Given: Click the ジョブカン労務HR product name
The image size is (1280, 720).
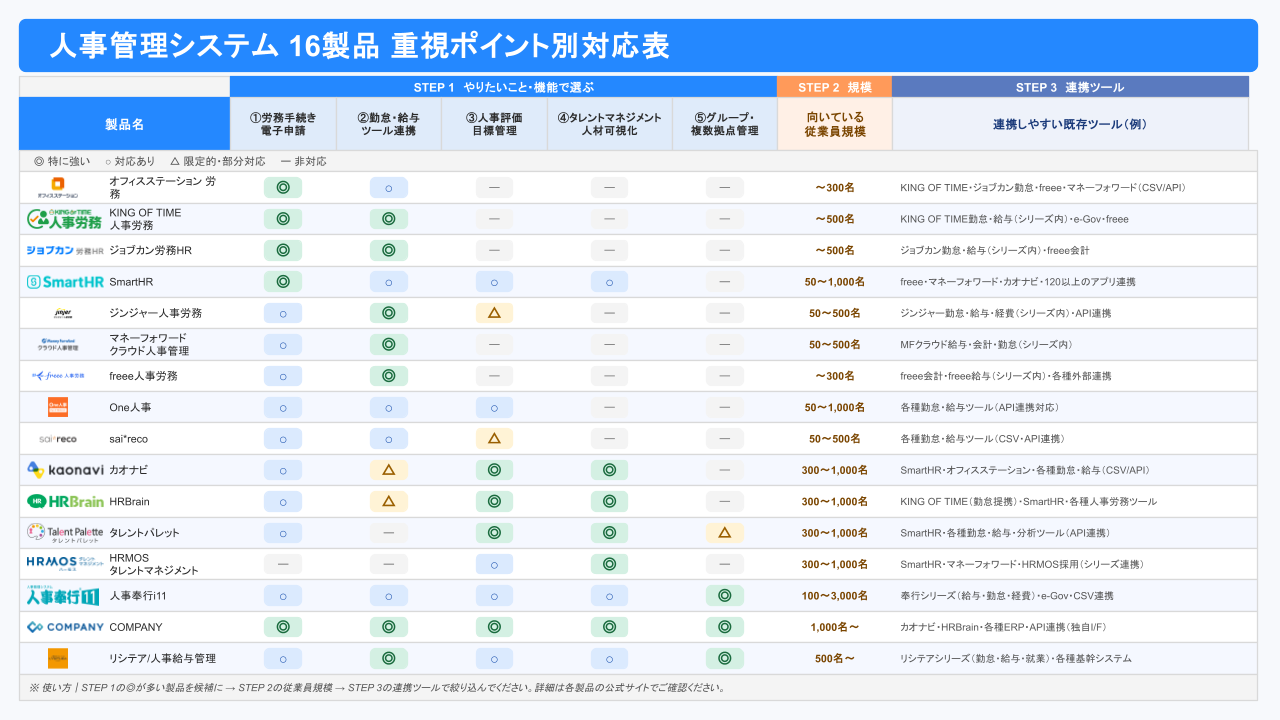Looking at the screenshot, I should tap(150, 250).
